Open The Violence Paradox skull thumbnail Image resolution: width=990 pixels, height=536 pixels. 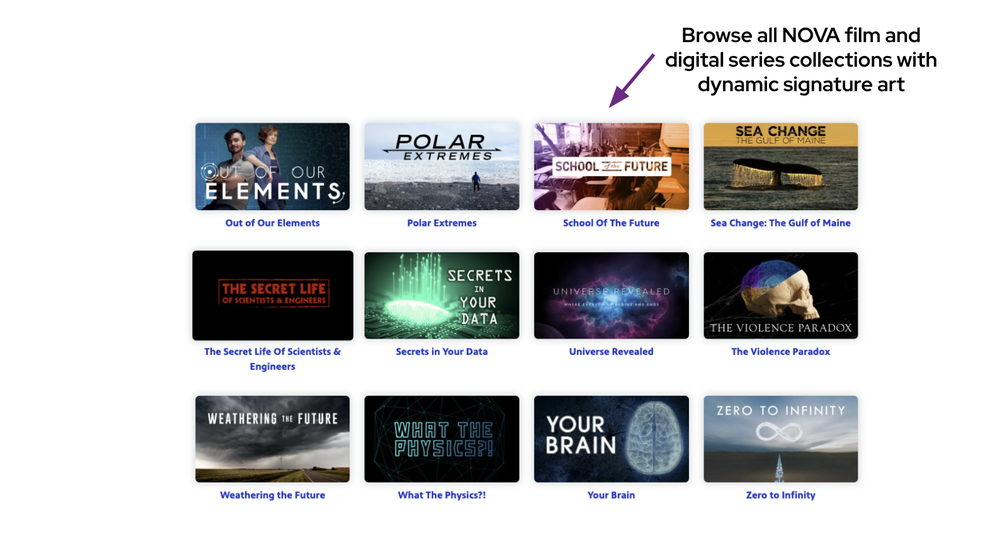point(780,295)
